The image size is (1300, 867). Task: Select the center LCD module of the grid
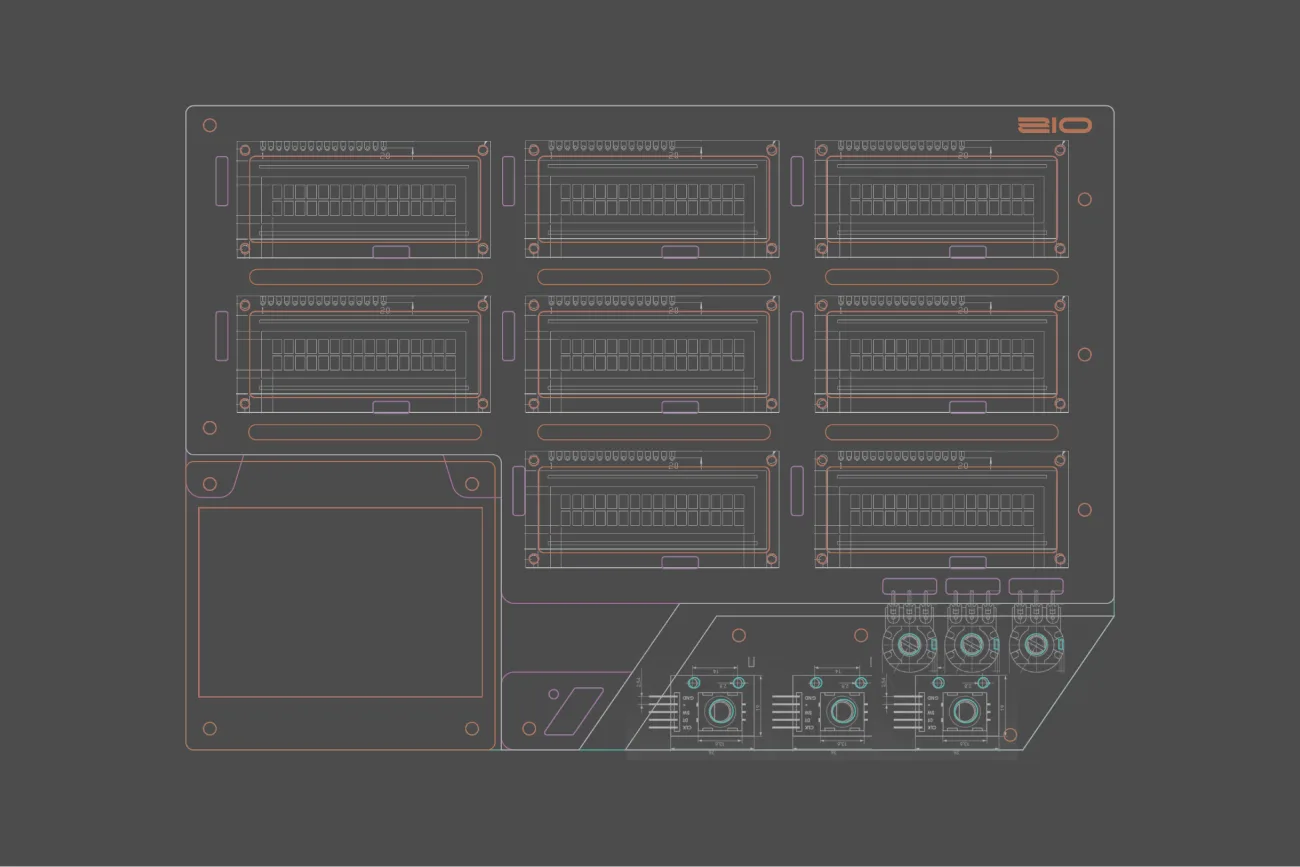click(652, 354)
